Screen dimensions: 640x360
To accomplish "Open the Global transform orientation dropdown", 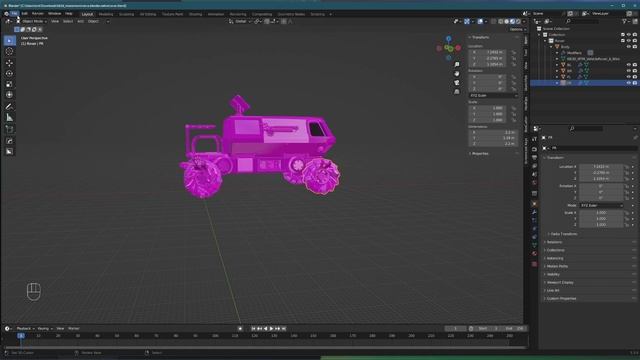I will [240, 21].
